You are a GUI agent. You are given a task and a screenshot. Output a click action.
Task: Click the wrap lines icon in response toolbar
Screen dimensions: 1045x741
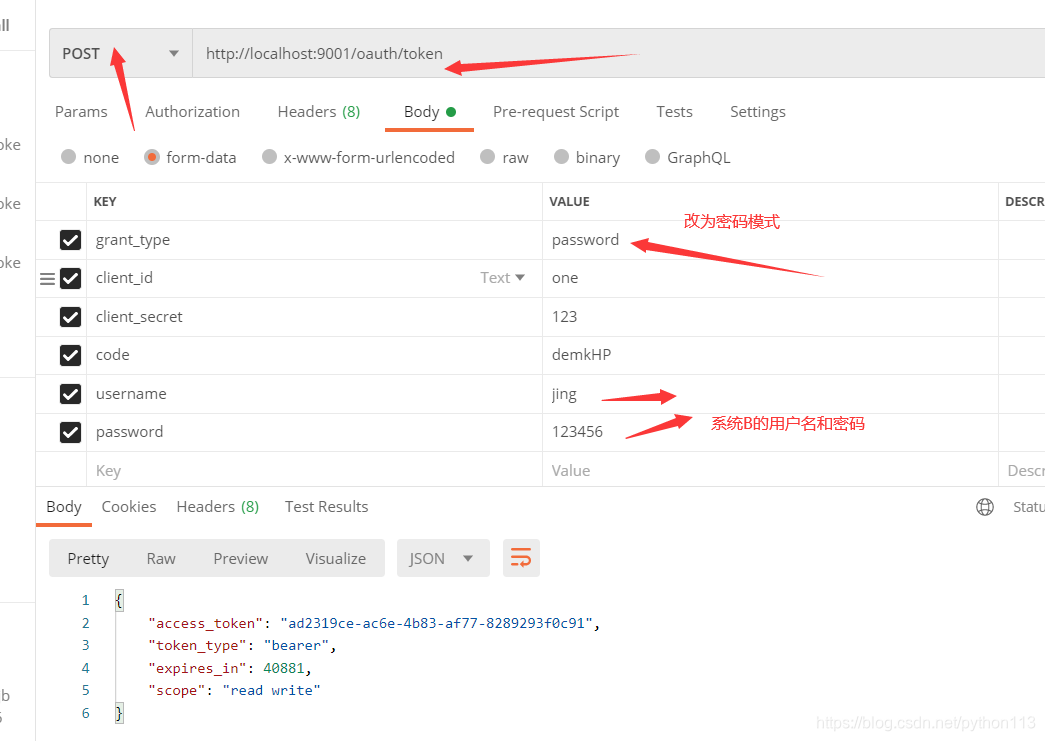coord(521,558)
